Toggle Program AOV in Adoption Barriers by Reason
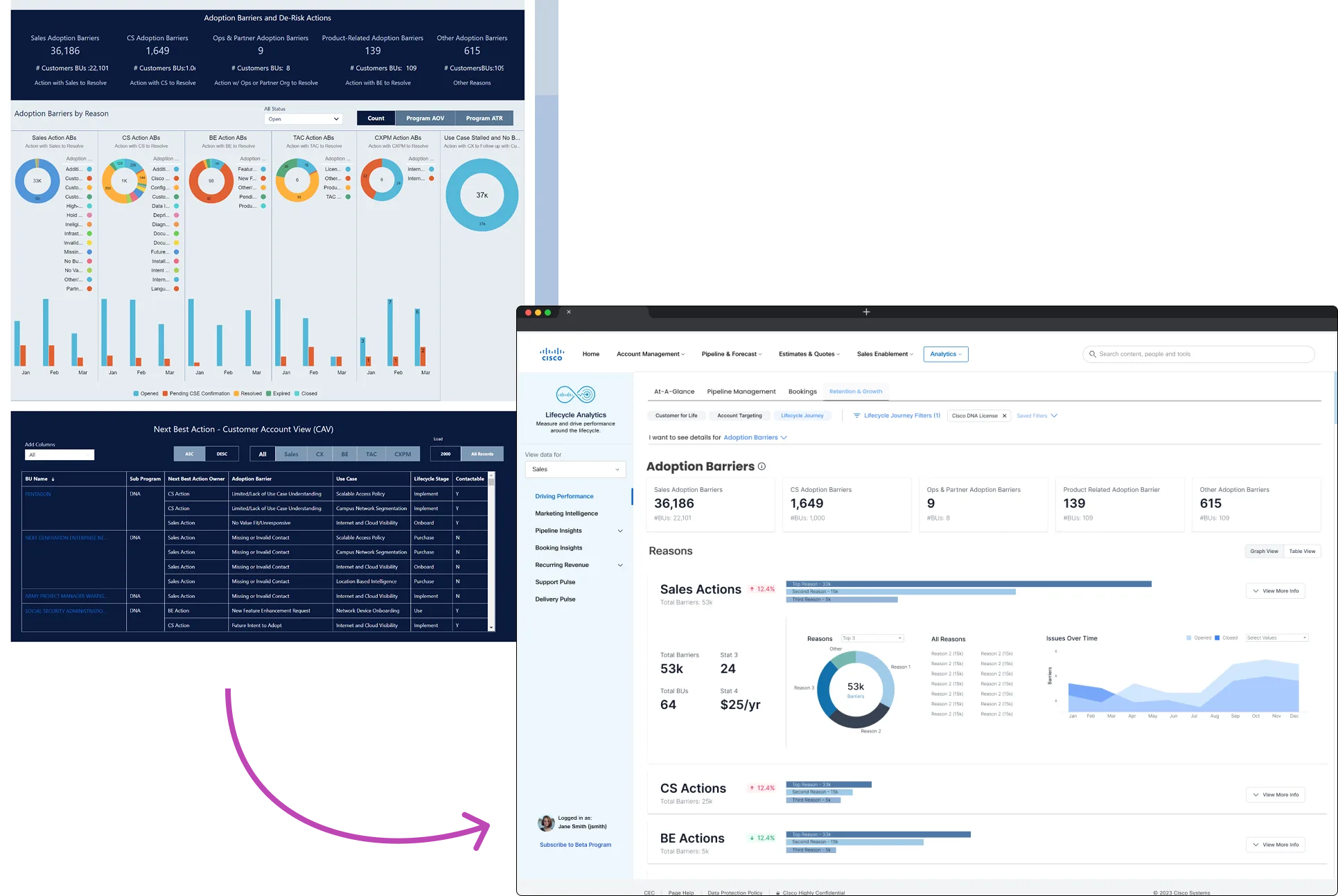The height and width of the screenshot is (896, 1338). point(425,118)
